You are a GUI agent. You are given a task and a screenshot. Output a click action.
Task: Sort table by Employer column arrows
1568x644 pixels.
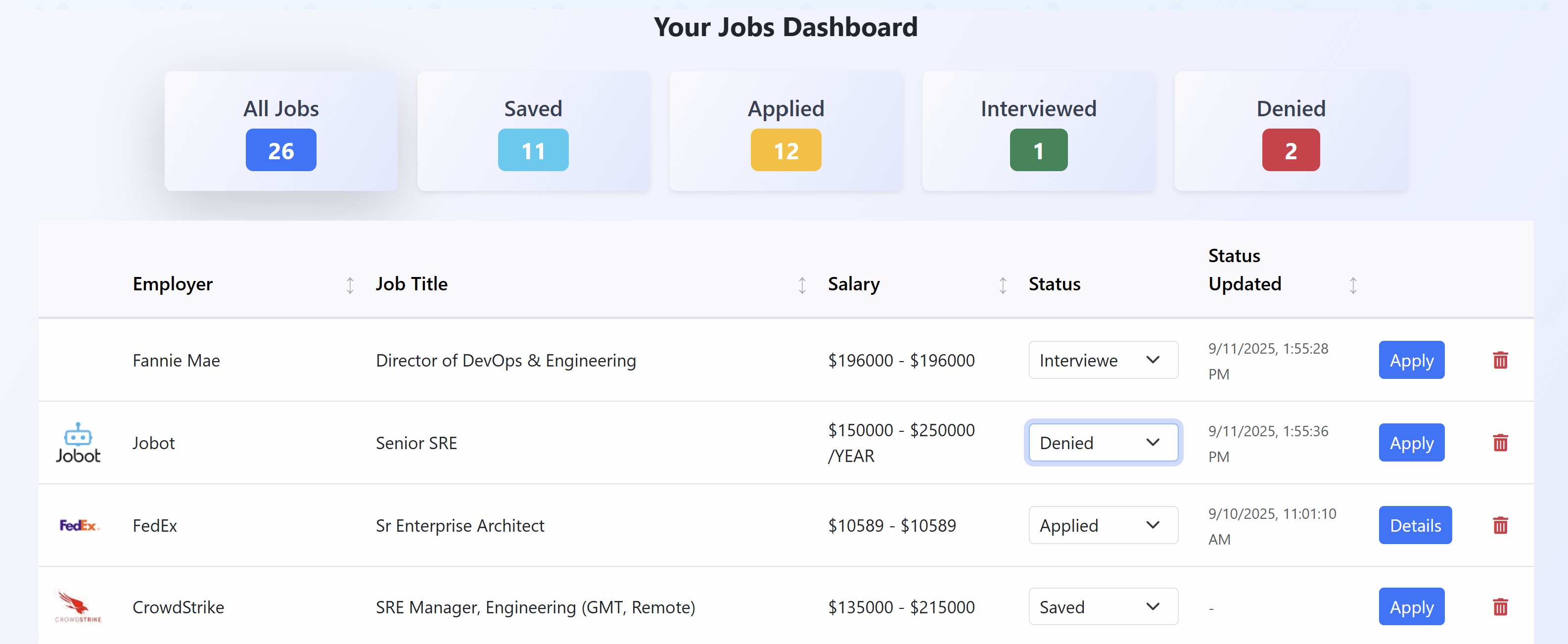[350, 285]
